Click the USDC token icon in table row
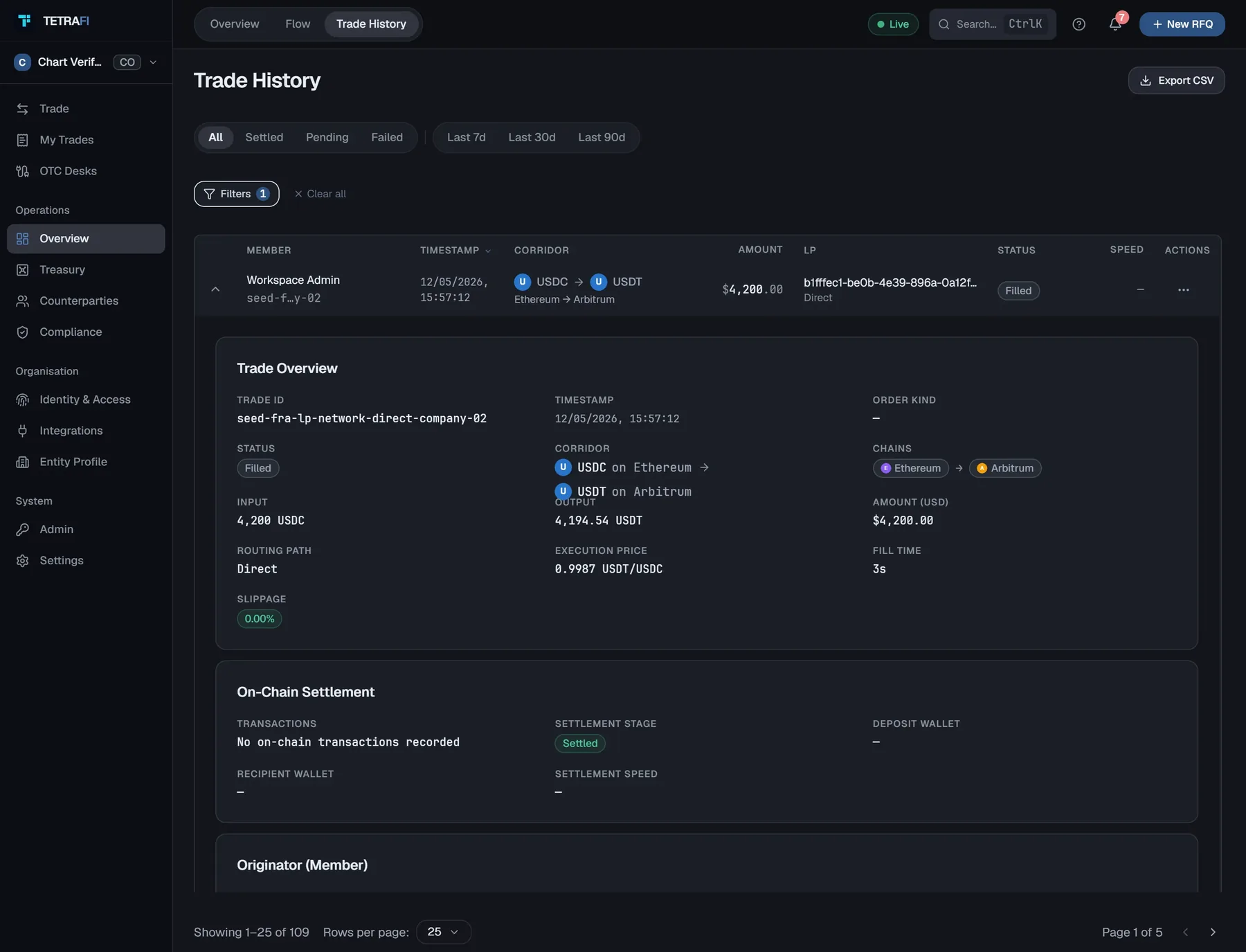The image size is (1246, 952). click(523, 282)
